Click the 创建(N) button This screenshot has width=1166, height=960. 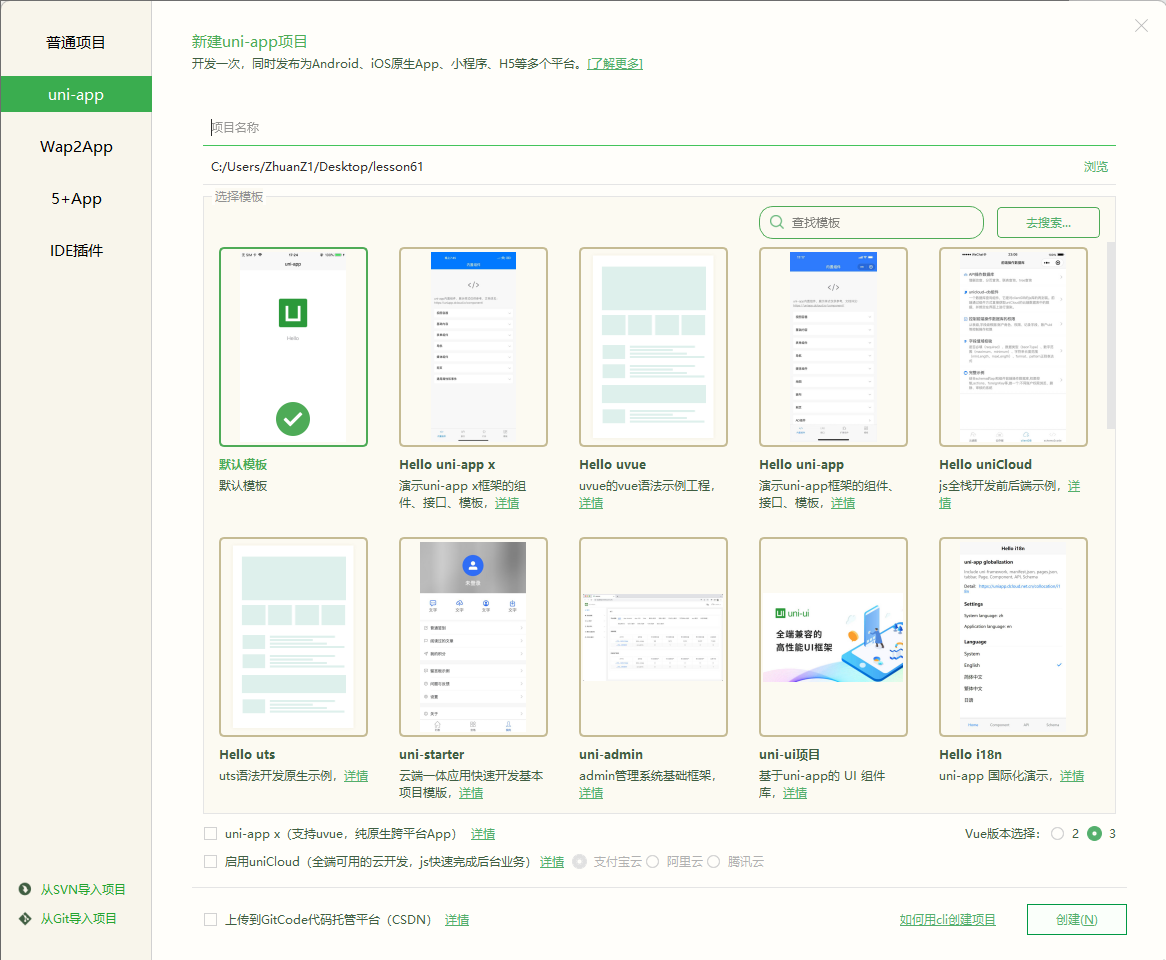[x=1076, y=919]
